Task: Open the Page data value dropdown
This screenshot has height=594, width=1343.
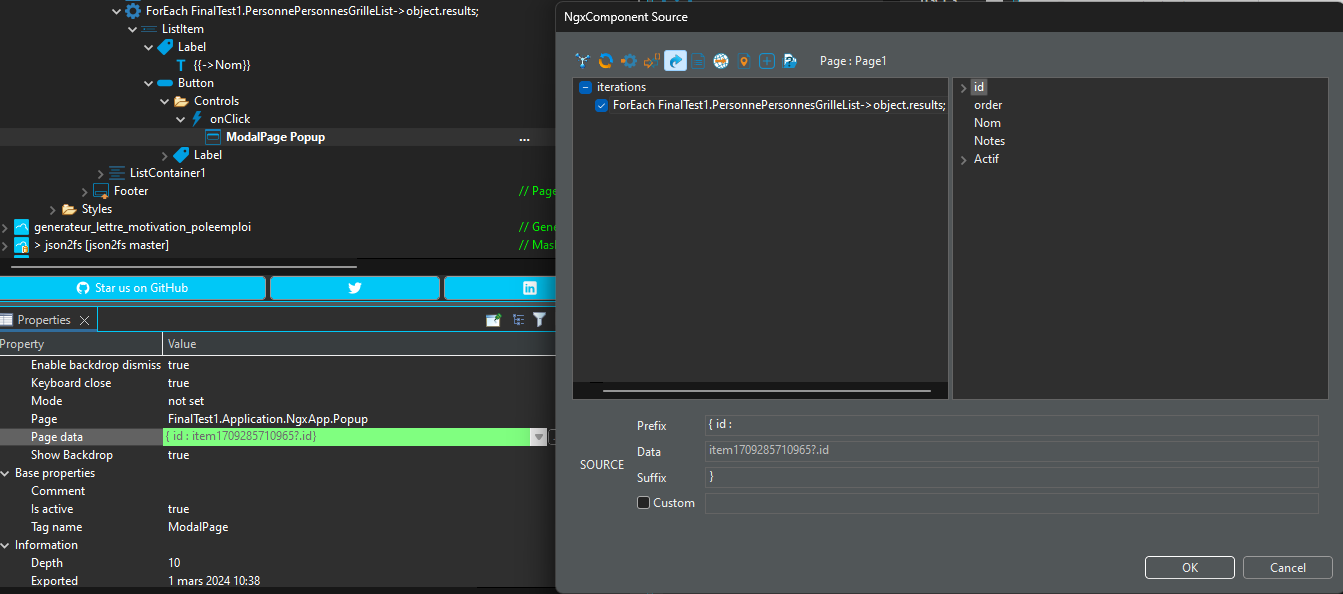Action: point(539,437)
